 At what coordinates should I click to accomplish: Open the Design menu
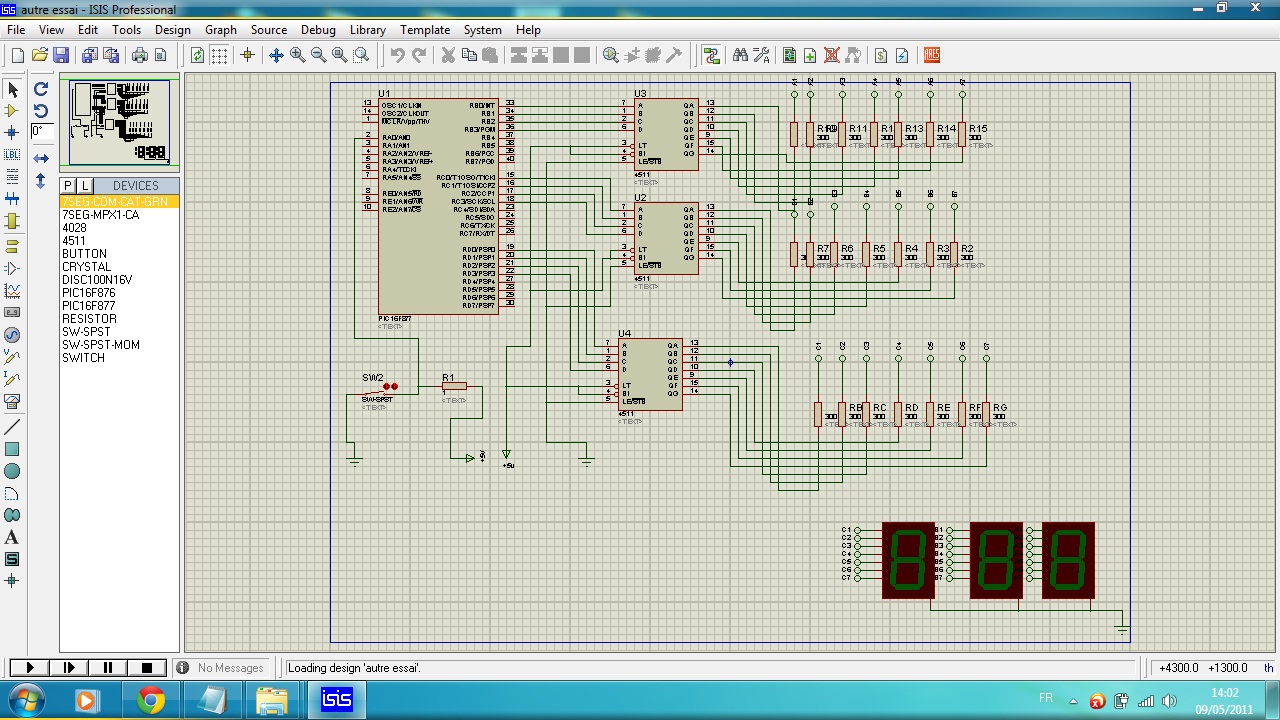172,30
